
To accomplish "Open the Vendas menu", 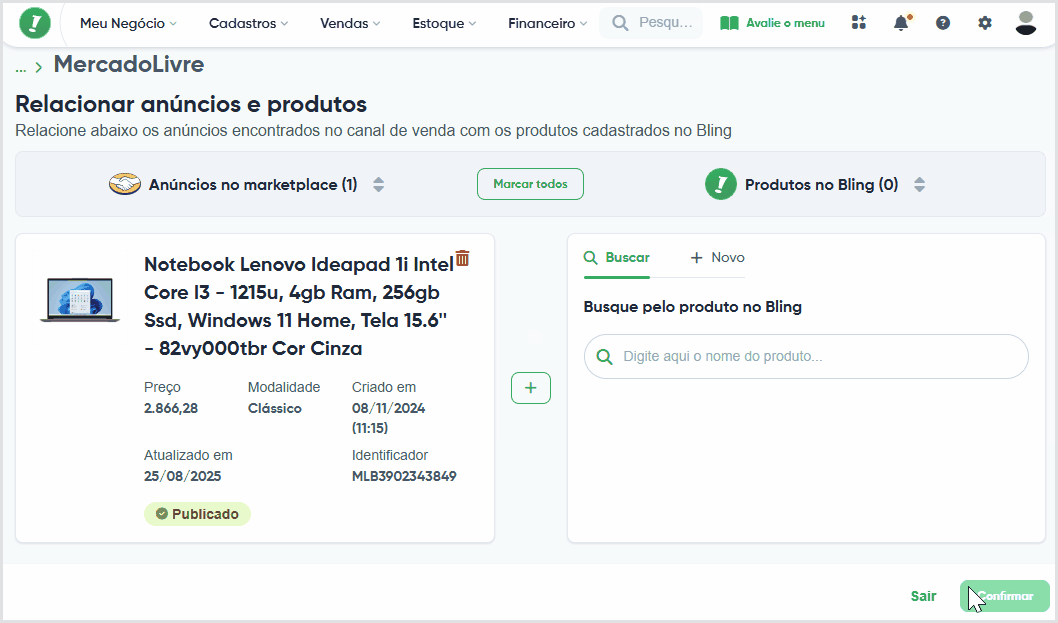I will coord(350,23).
